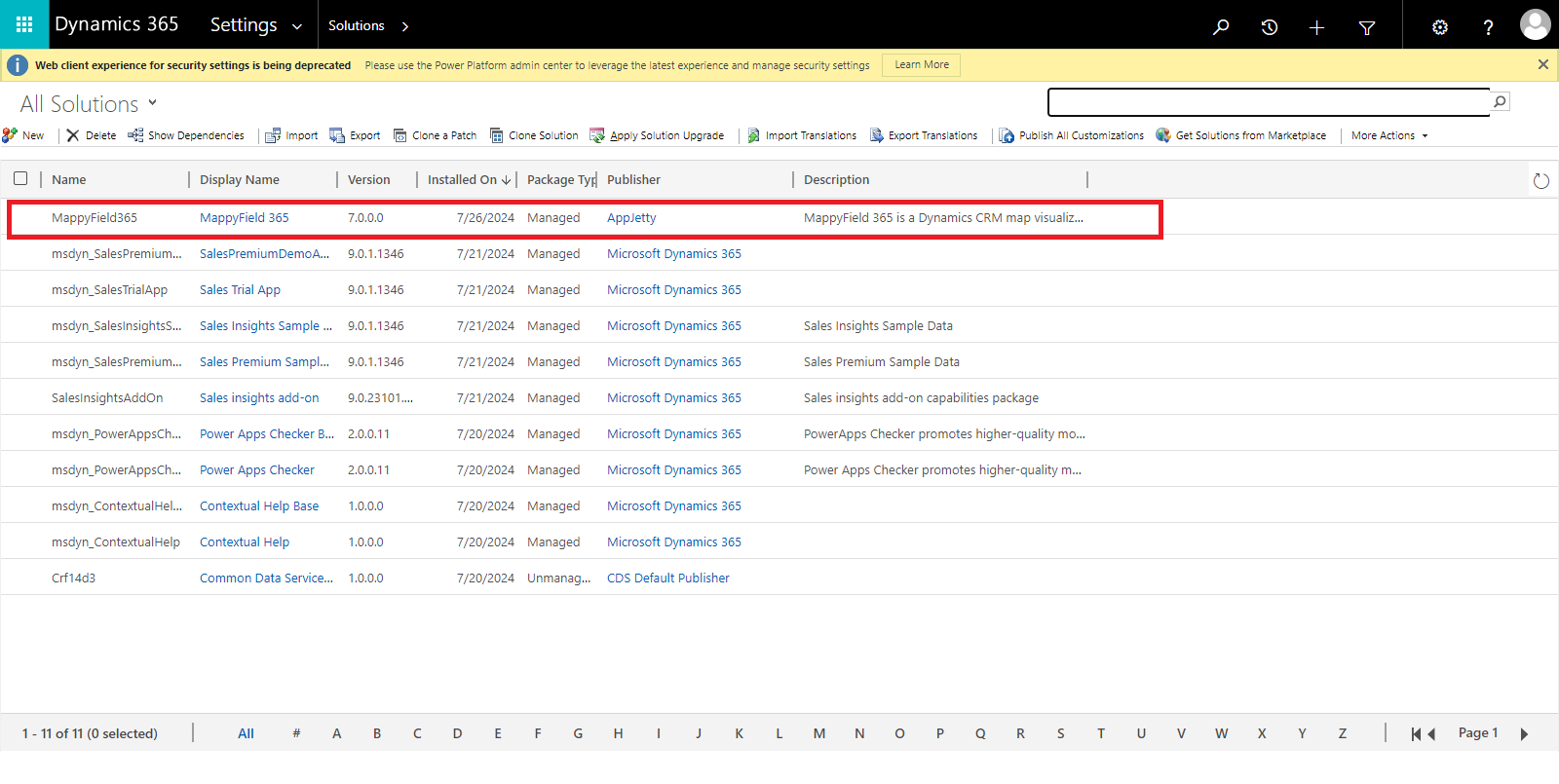This screenshot has height=784, width=1559.
Task: Open the user profile avatar
Action: tap(1535, 24)
